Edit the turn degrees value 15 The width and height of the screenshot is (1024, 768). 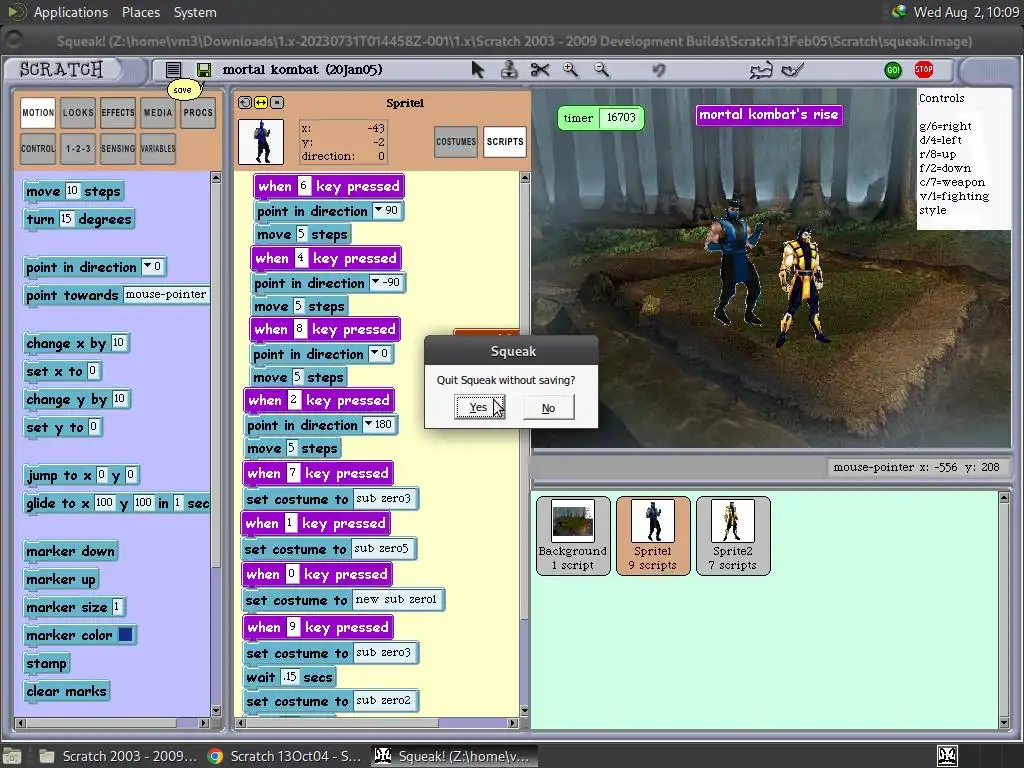click(x=66, y=219)
